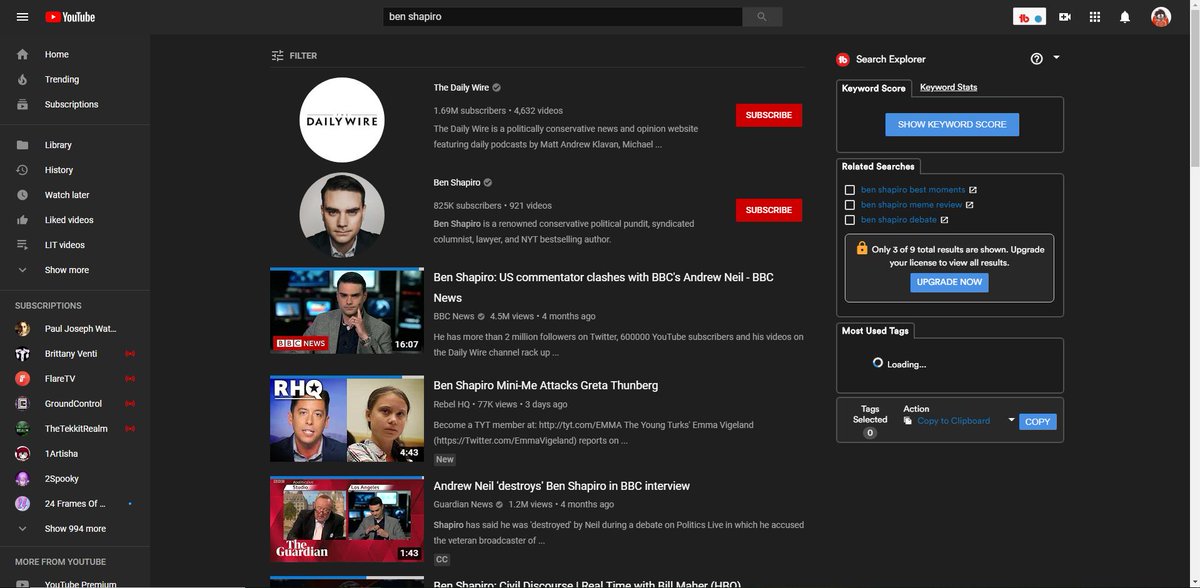This screenshot has width=1200, height=588.
Task: Open the Search Explorer help icon
Action: click(x=1037, y=59)
